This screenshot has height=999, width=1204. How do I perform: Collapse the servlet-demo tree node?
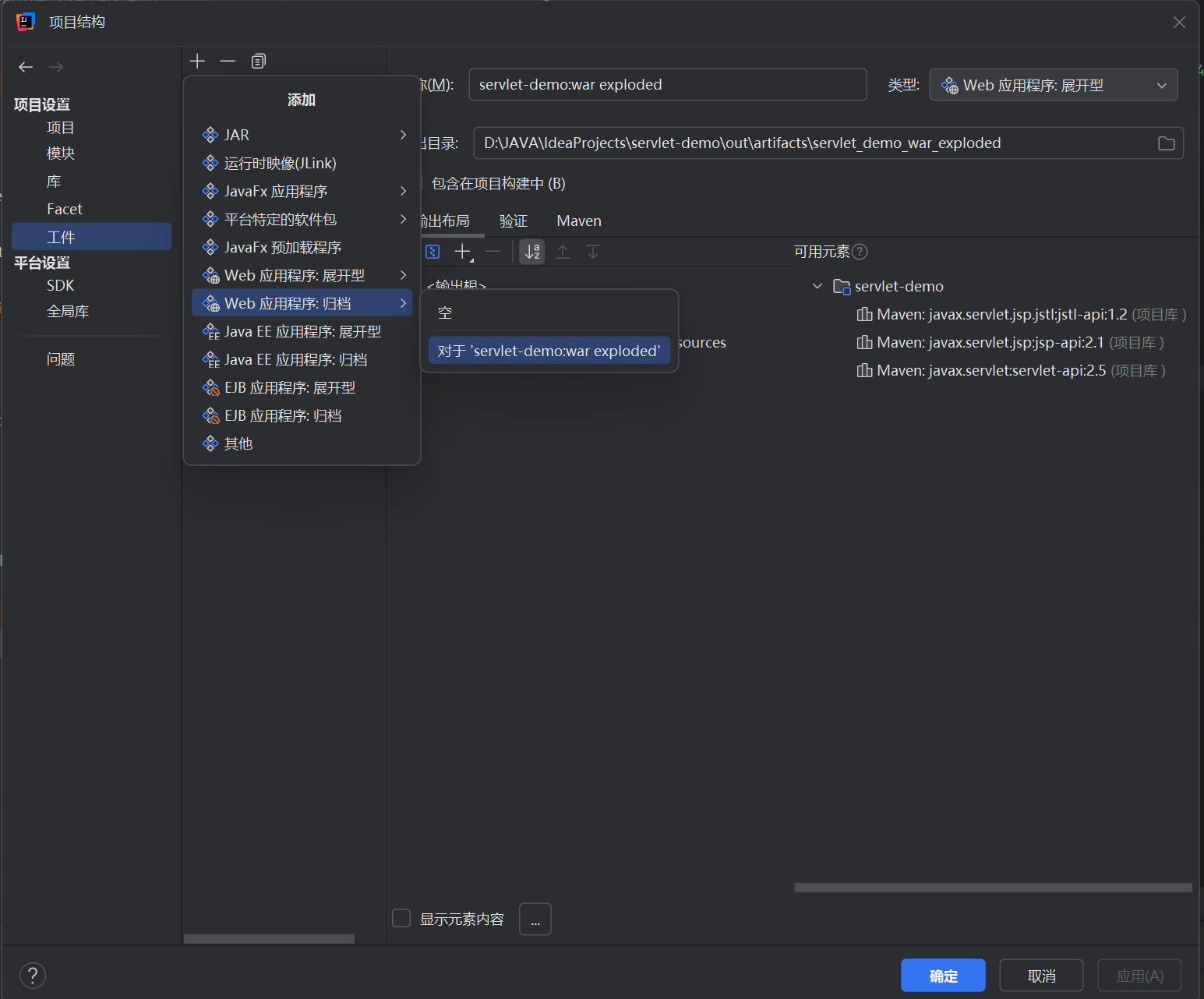pyautogui.click(x=817, y=287)
